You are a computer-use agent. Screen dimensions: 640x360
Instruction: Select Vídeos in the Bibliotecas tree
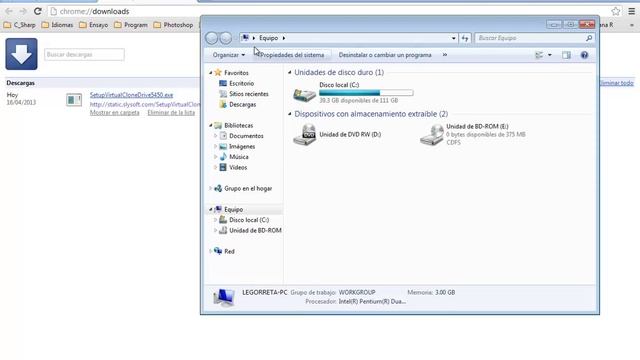pyautogui.click(x=238, y=167)
